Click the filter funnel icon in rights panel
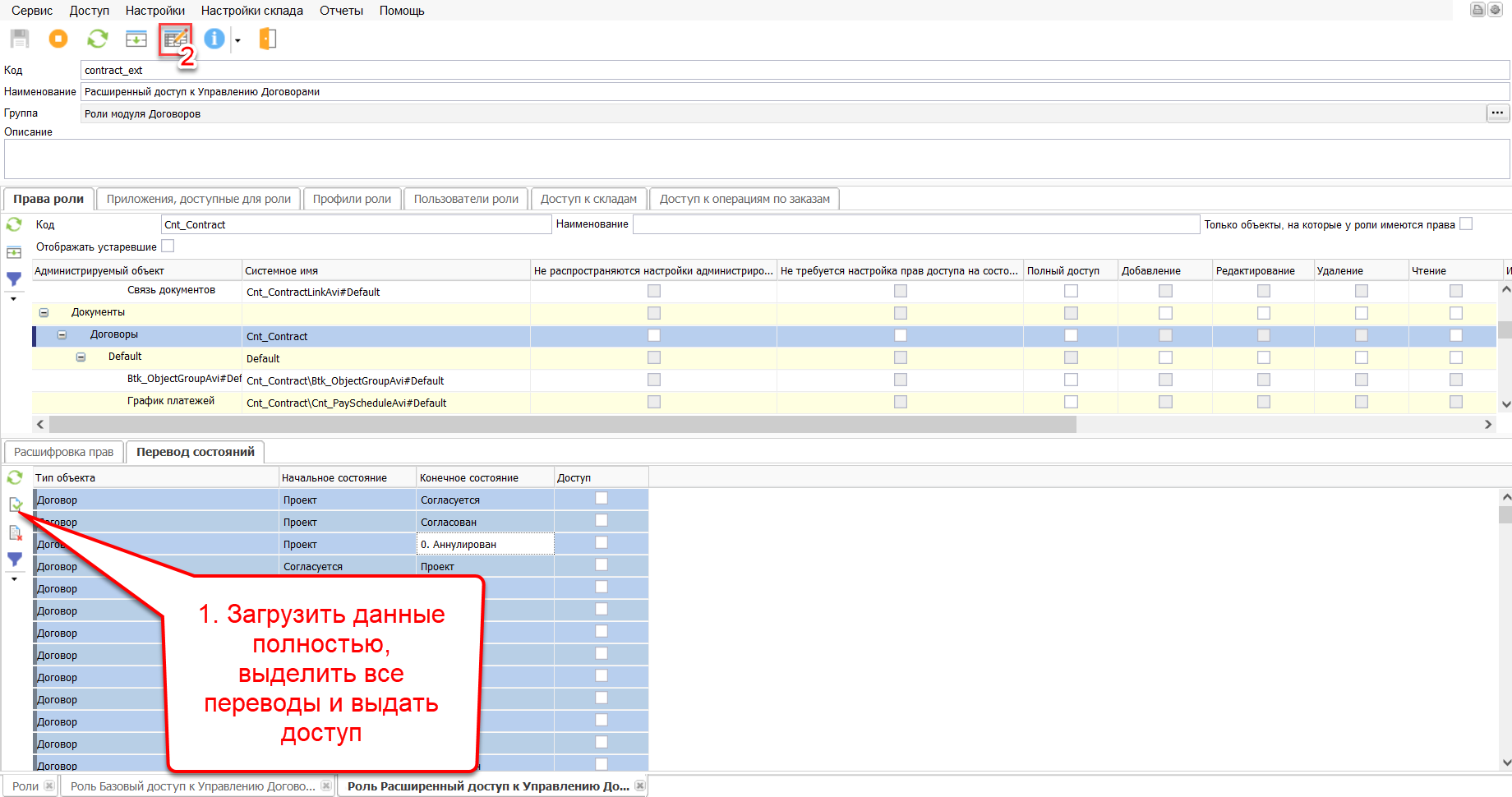1512x797 pixels. 14,279
